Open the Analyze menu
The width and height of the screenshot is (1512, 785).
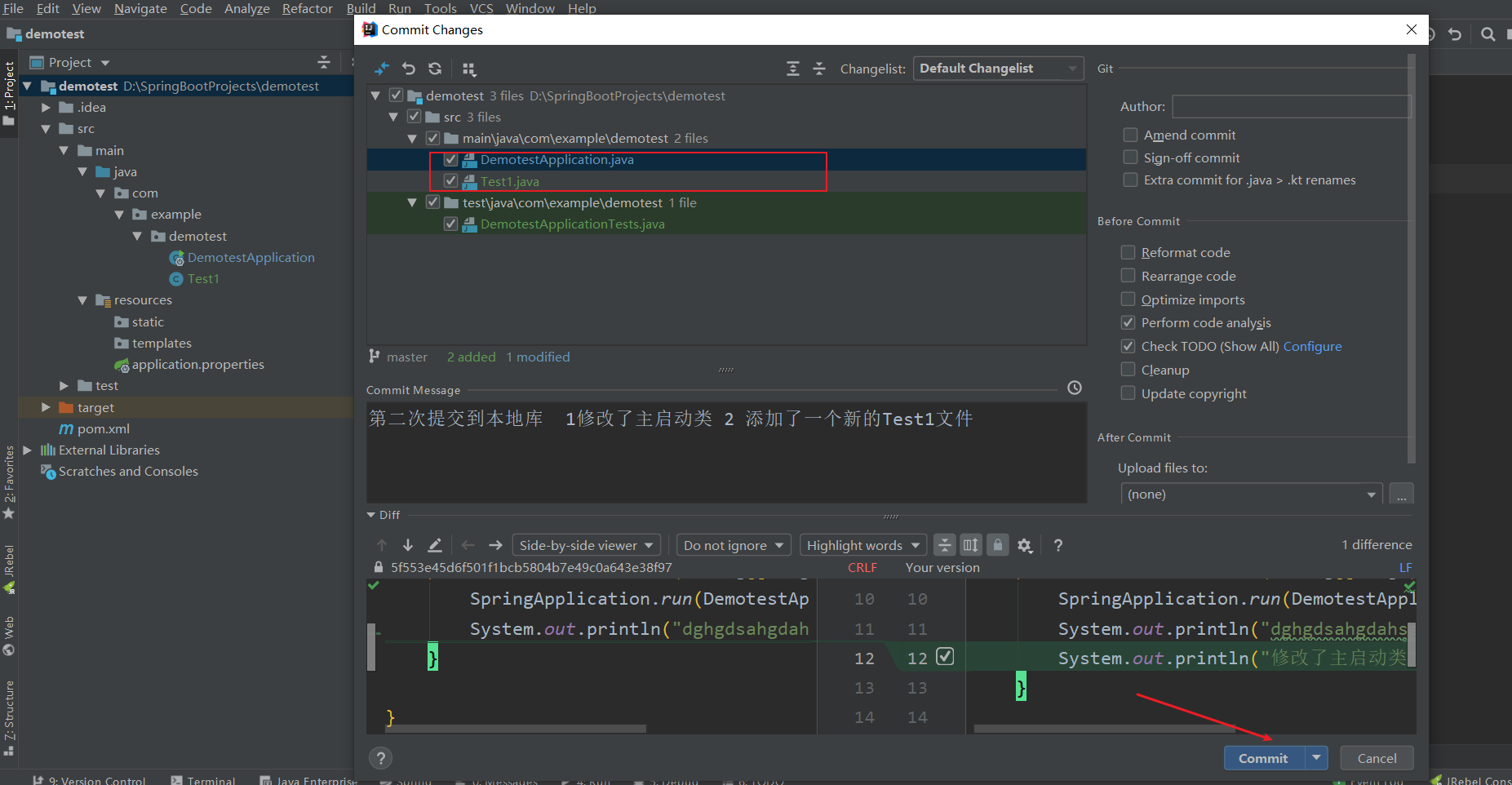[247, 8]
